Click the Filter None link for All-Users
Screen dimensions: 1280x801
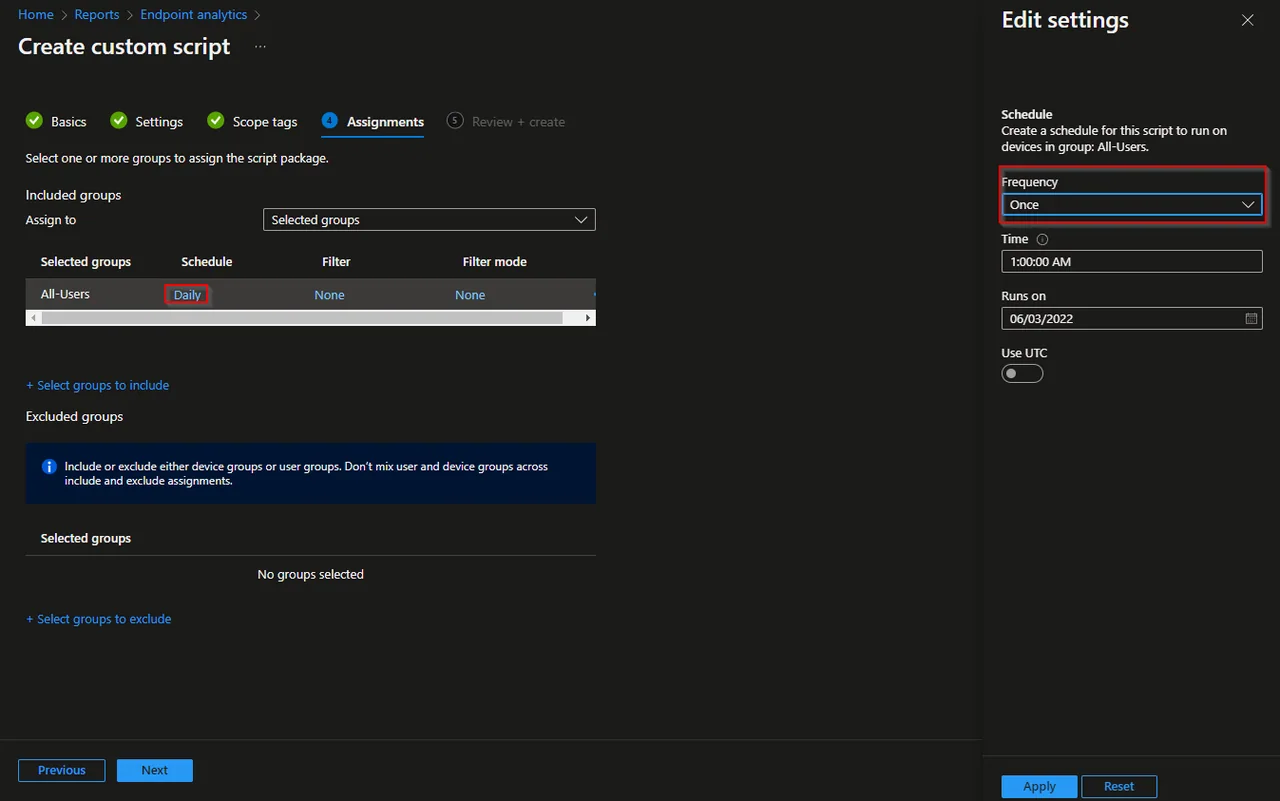329,295
